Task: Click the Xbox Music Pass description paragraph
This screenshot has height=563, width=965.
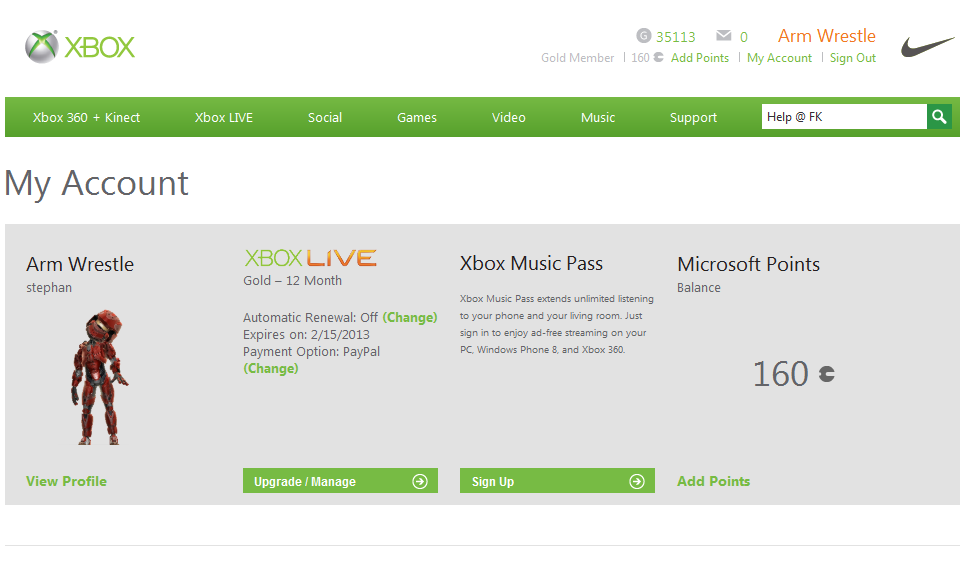Action: click(556, 324)
